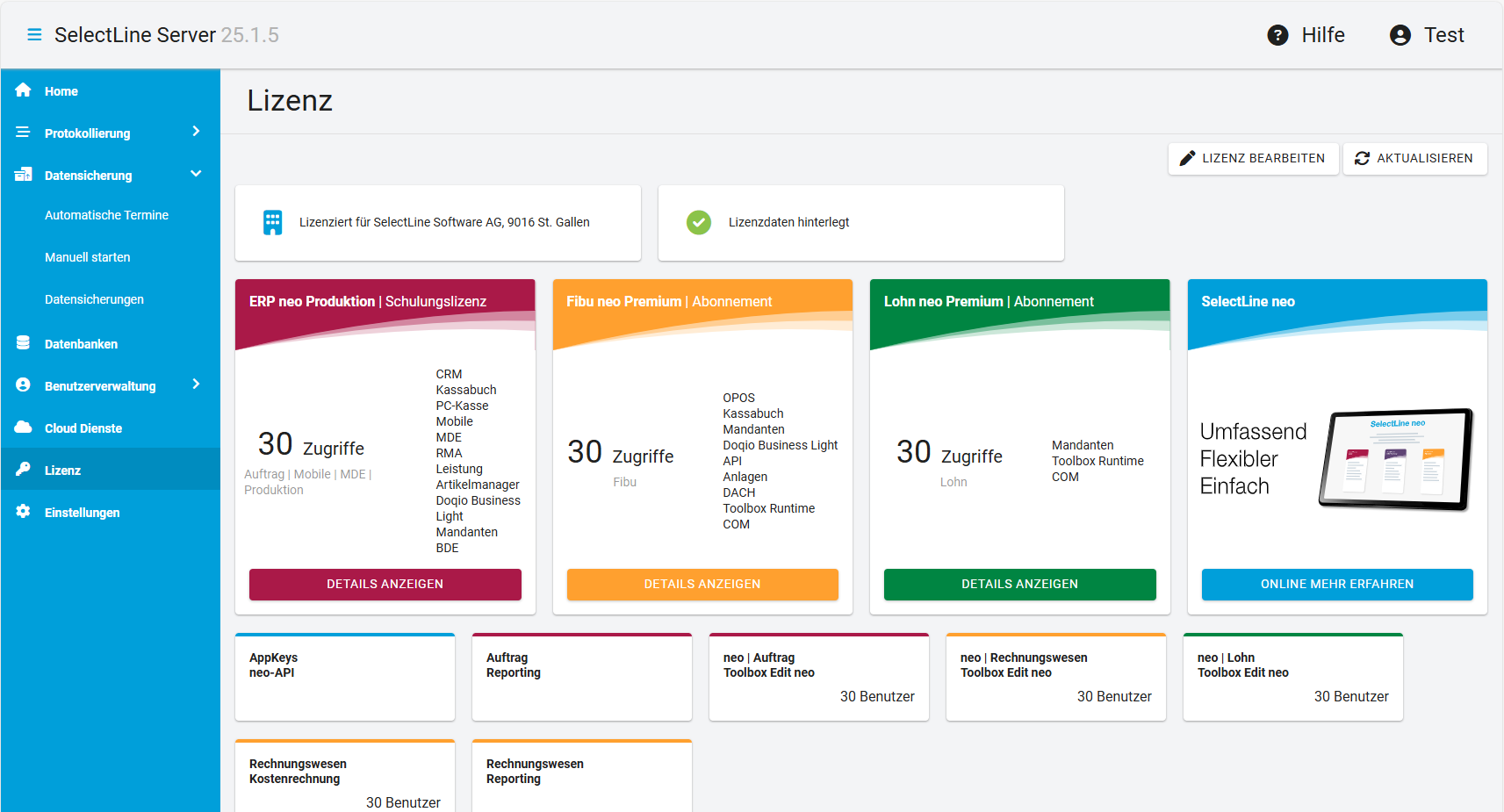
Task: Select the Rechnungswesen Reporting card
Action: coord(582,776)
